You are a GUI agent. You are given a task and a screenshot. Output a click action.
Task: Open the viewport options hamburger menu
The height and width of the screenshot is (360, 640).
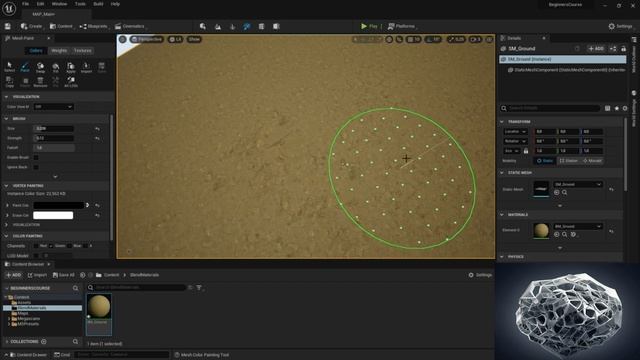coord(122,39)
